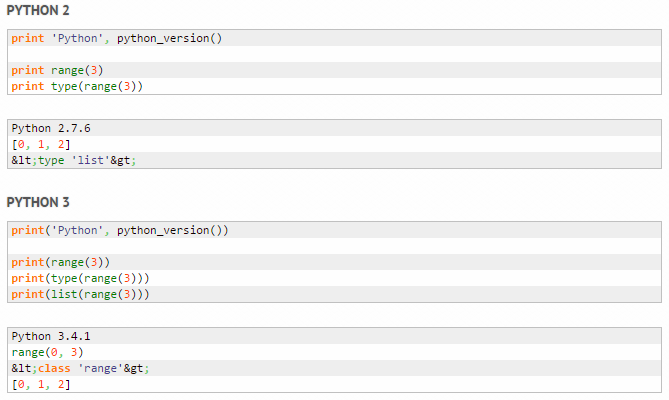Click the line print(range(3))
Viewport: 669px width, 400px height.
click(x=60, y=262)
